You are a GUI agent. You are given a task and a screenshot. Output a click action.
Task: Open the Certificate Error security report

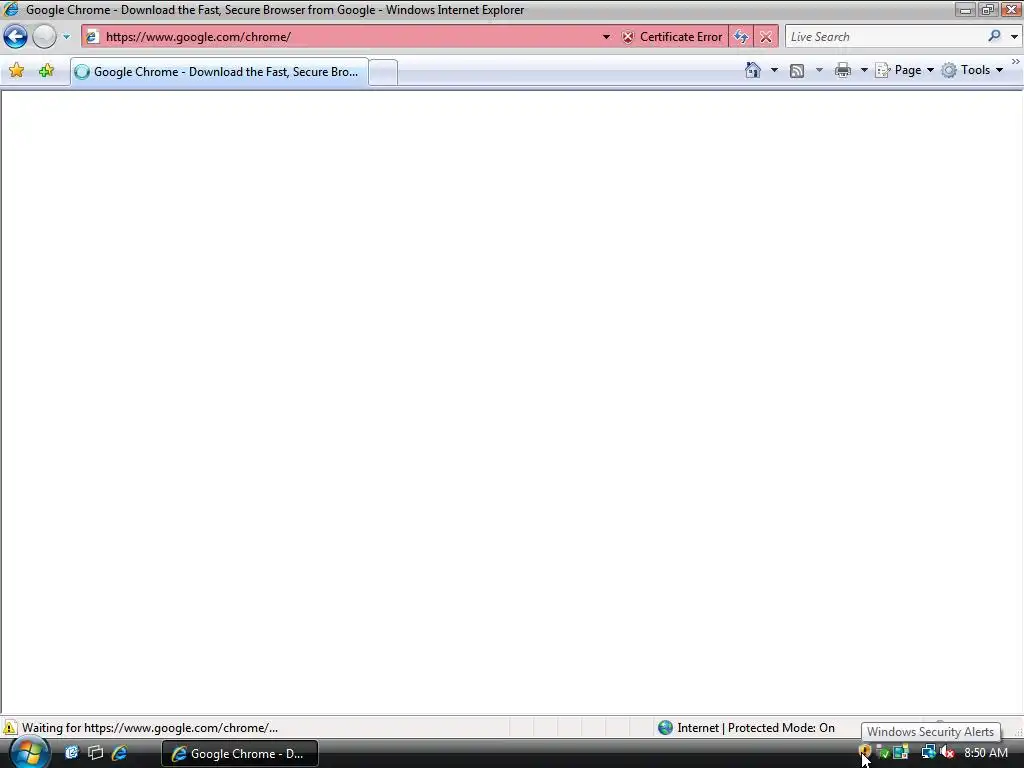(673, 37)
